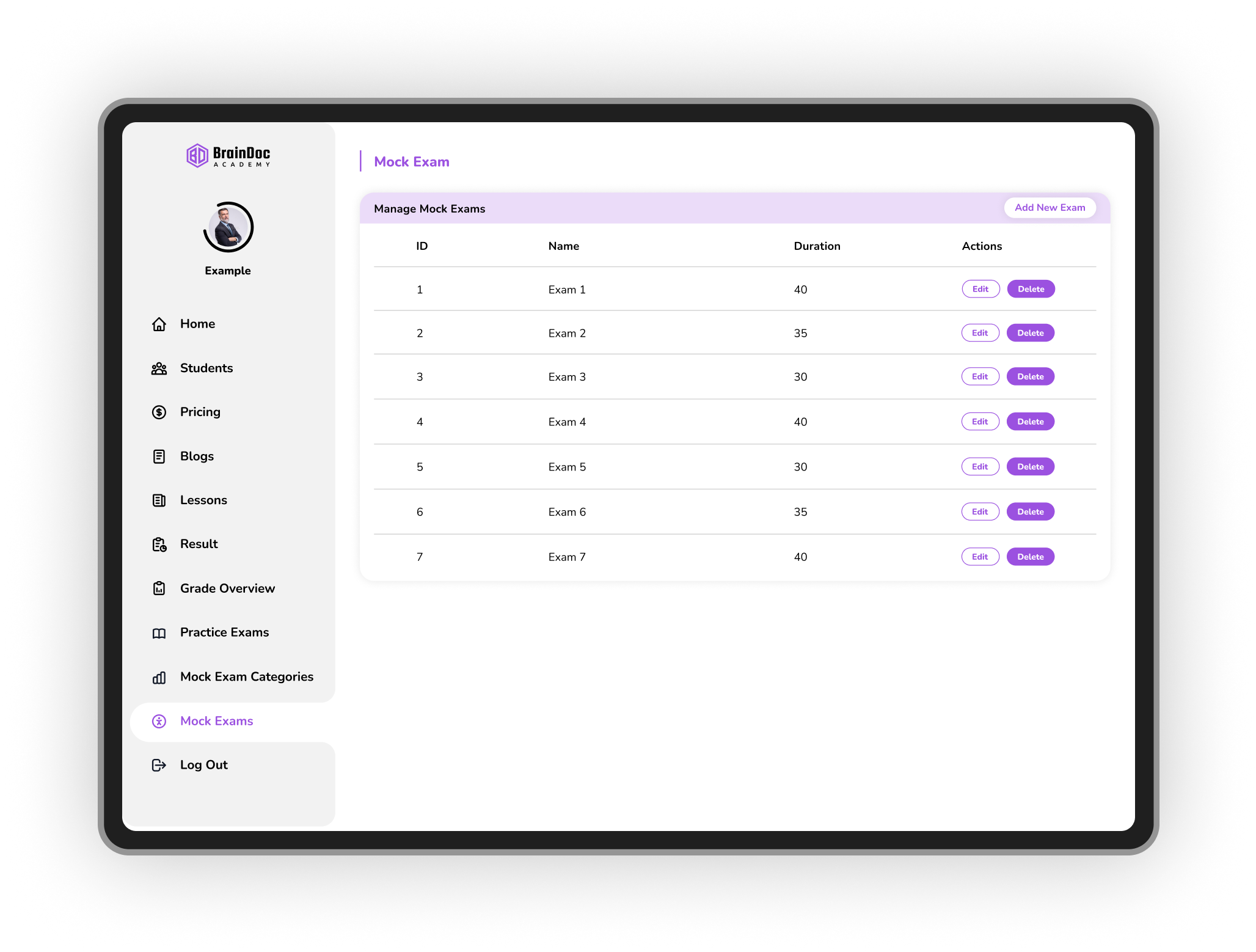Click the Example profile avatar
Screen dimensions: 1256x952
227,227
